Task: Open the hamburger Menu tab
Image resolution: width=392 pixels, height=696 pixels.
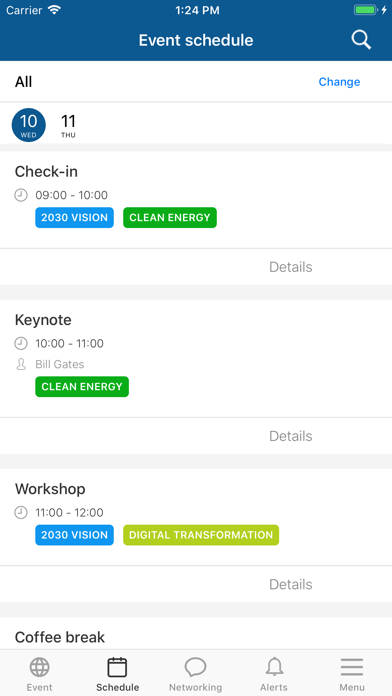Action: tap(352, 674)
